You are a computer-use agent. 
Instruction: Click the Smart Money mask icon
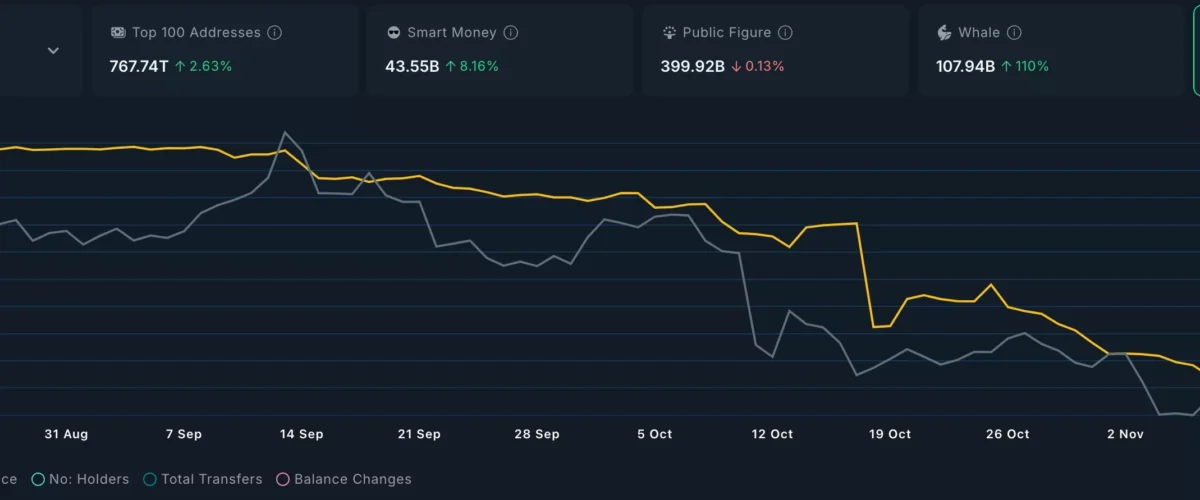[394, 33]
